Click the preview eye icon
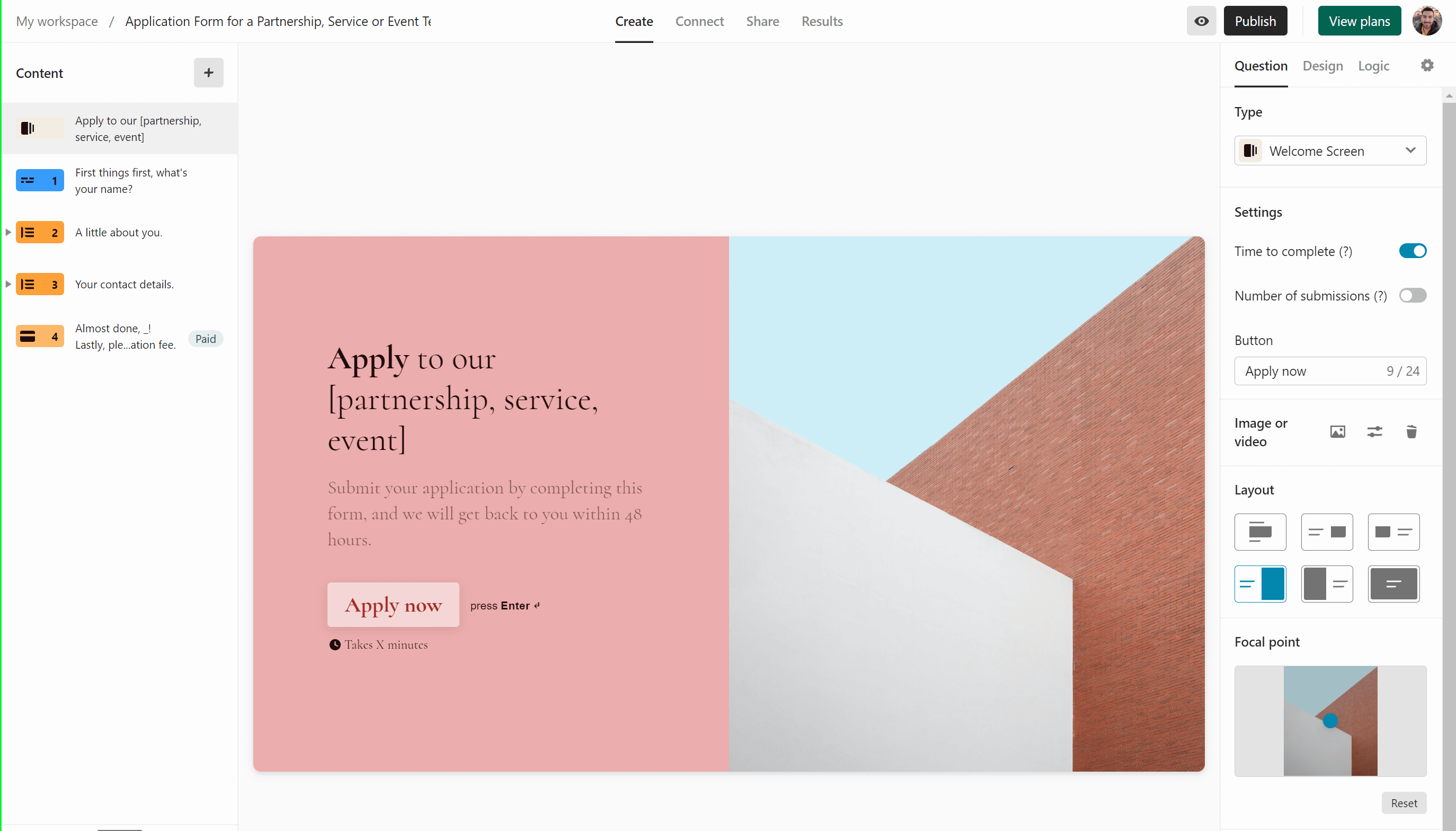1456x831 pixels. click(x=1201, y=21)
